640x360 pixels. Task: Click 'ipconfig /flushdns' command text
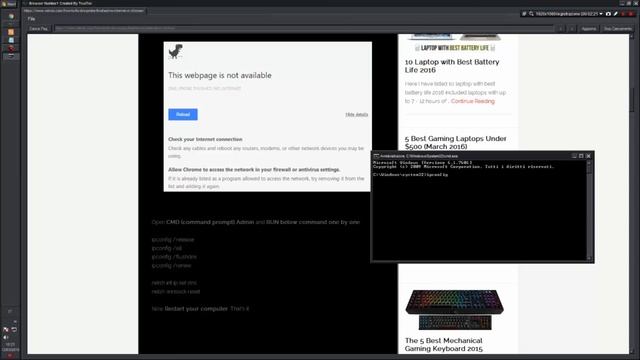pos(174,257)
